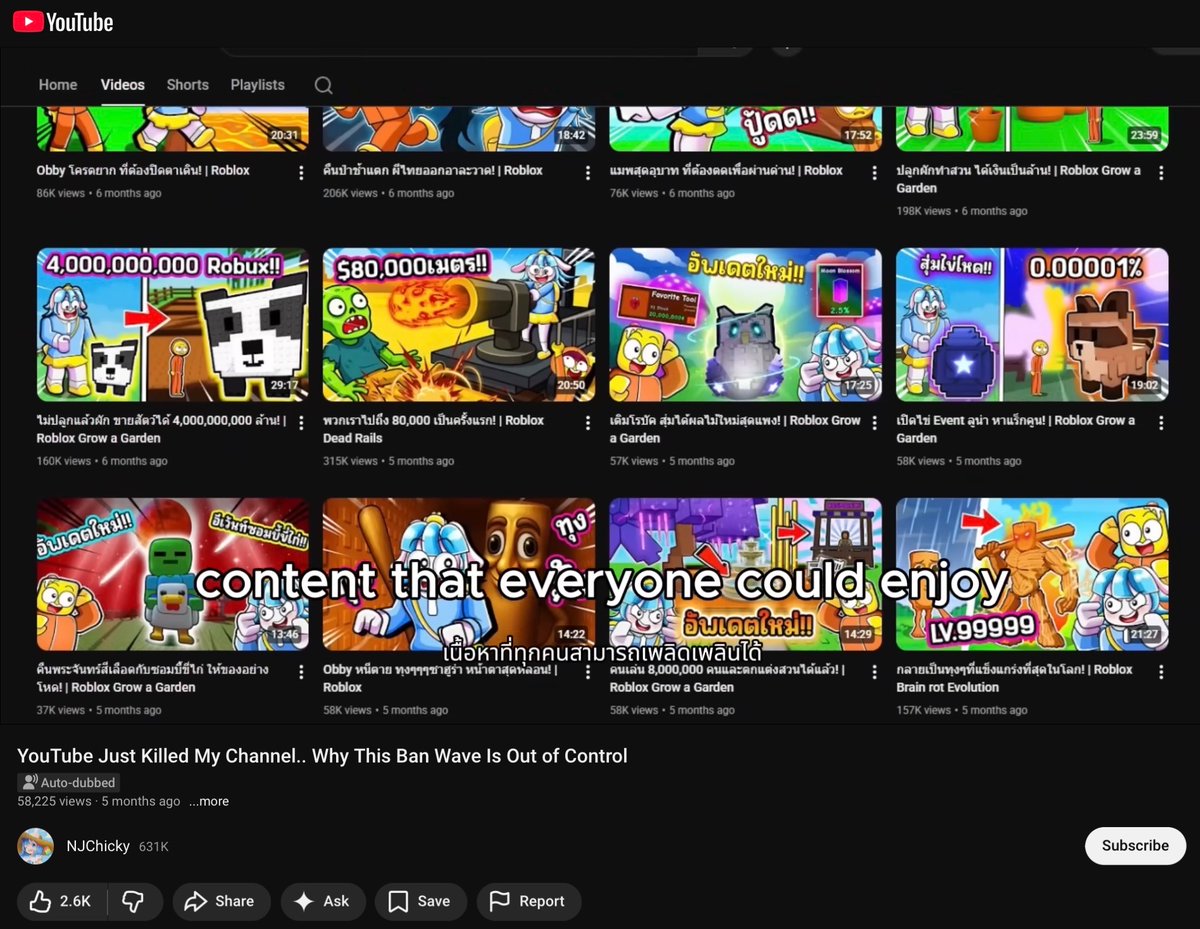Screen dimensions: 1200x929
Task: Open options menu for 57K views video
Action: coord(874,423)
